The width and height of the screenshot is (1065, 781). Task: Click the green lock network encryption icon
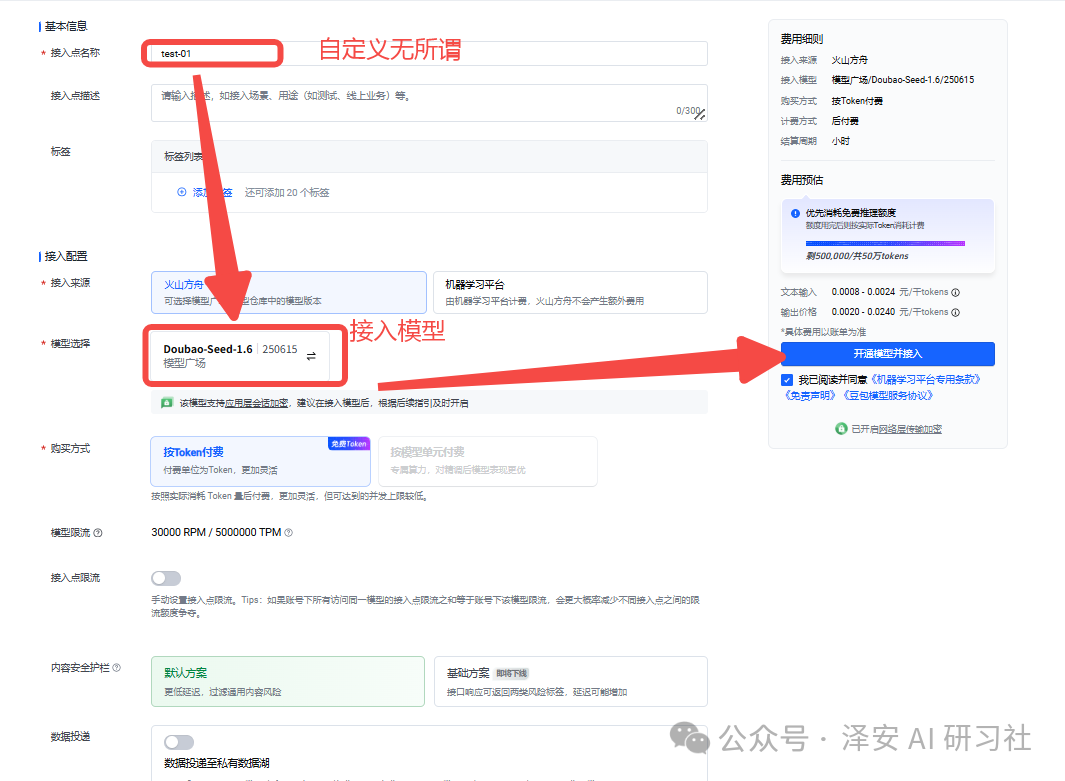(841, 429)
